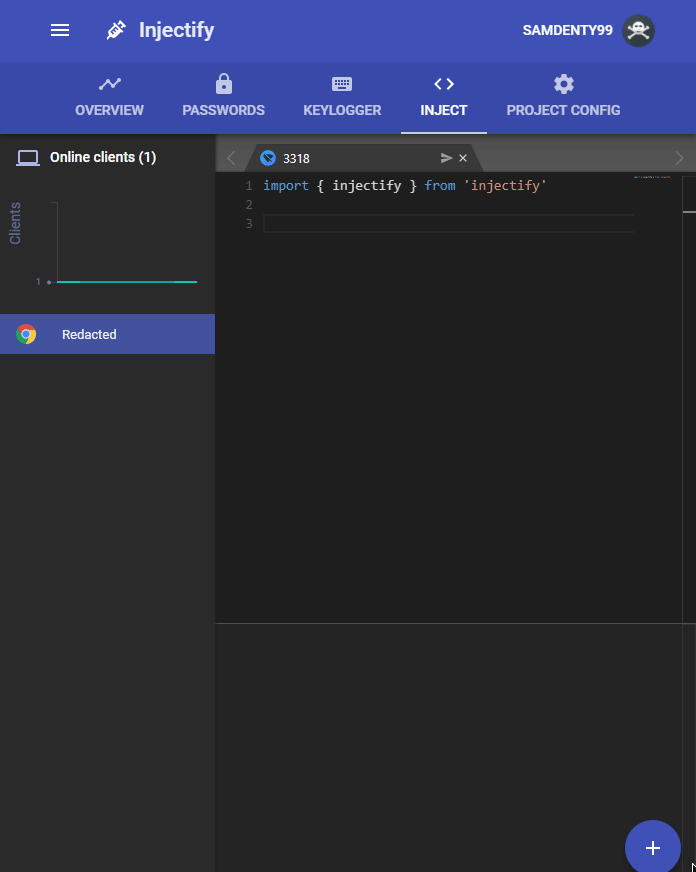Open the Project Config tab

coord(563,97)
